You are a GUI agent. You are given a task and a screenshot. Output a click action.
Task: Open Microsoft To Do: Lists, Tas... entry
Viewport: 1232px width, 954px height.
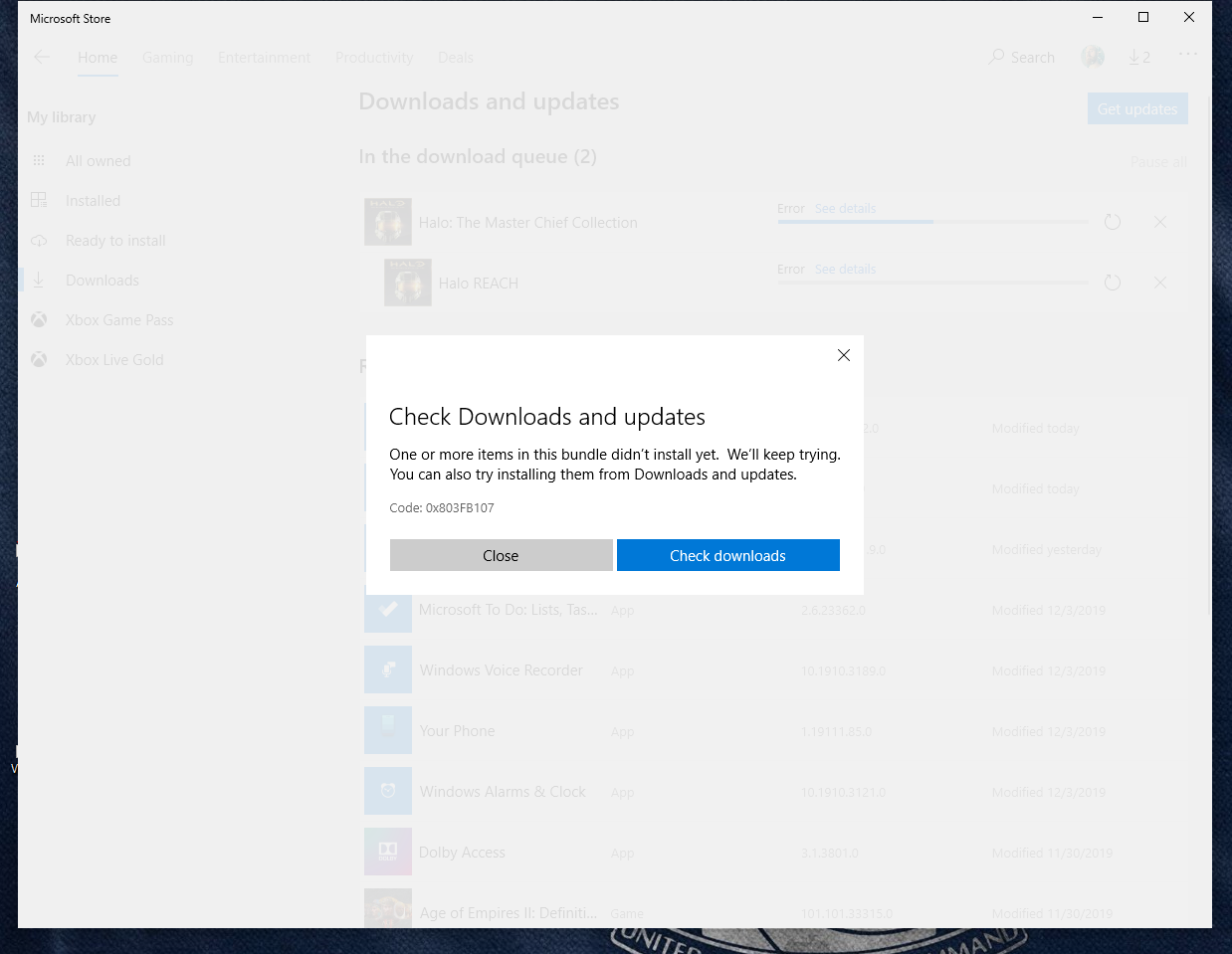508,610
